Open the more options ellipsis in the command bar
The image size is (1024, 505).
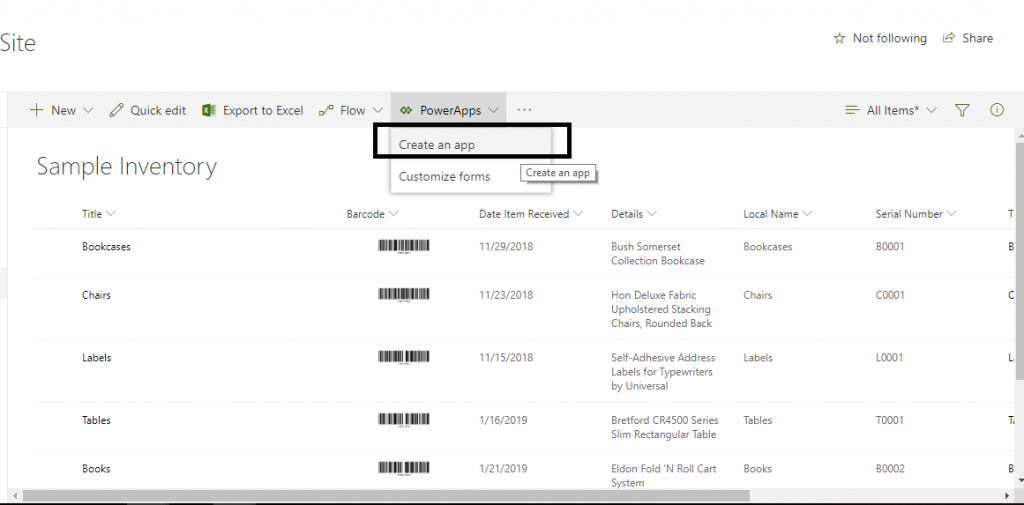point(524,110)
